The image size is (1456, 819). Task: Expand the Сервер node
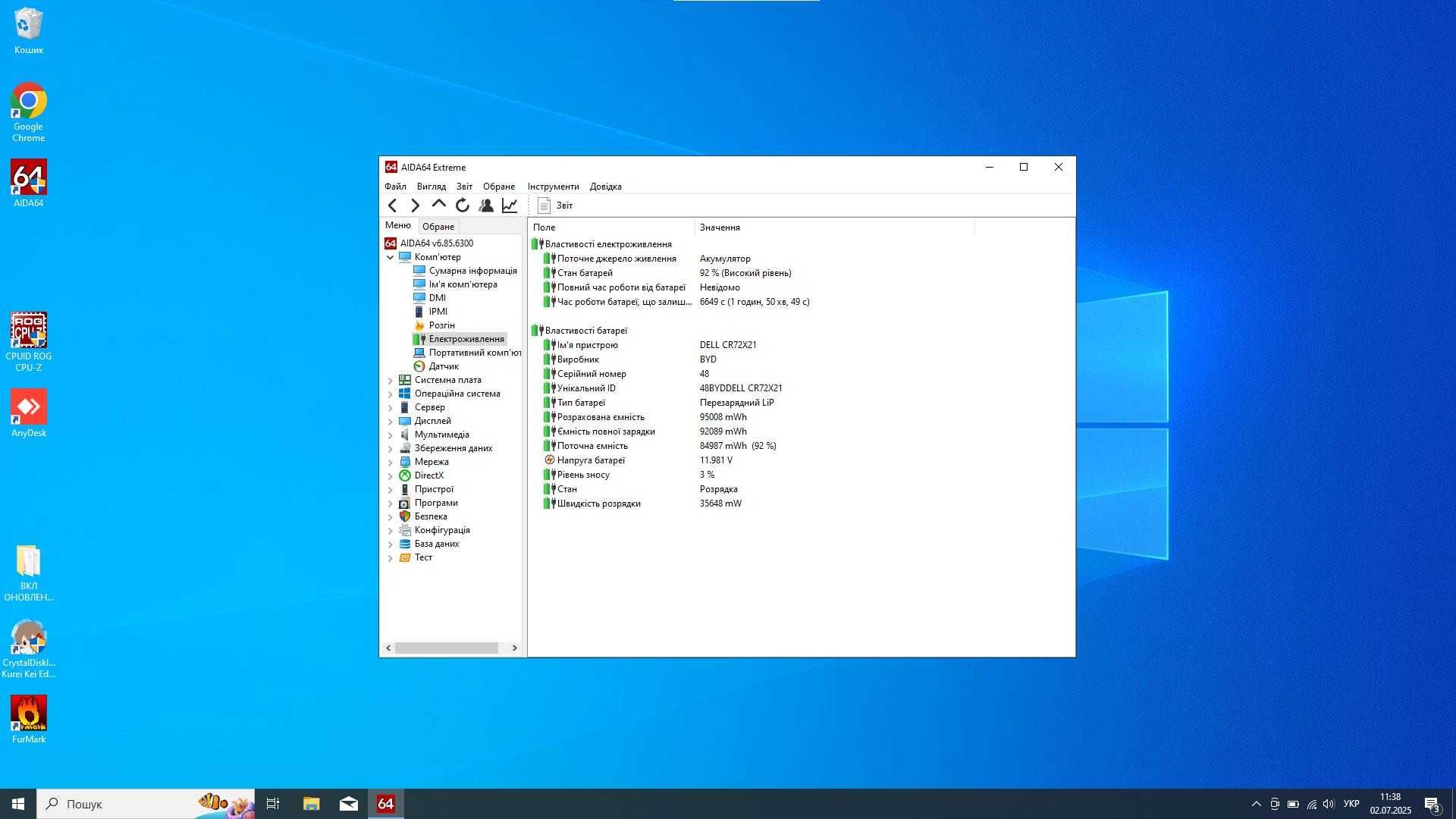[391, 407]
